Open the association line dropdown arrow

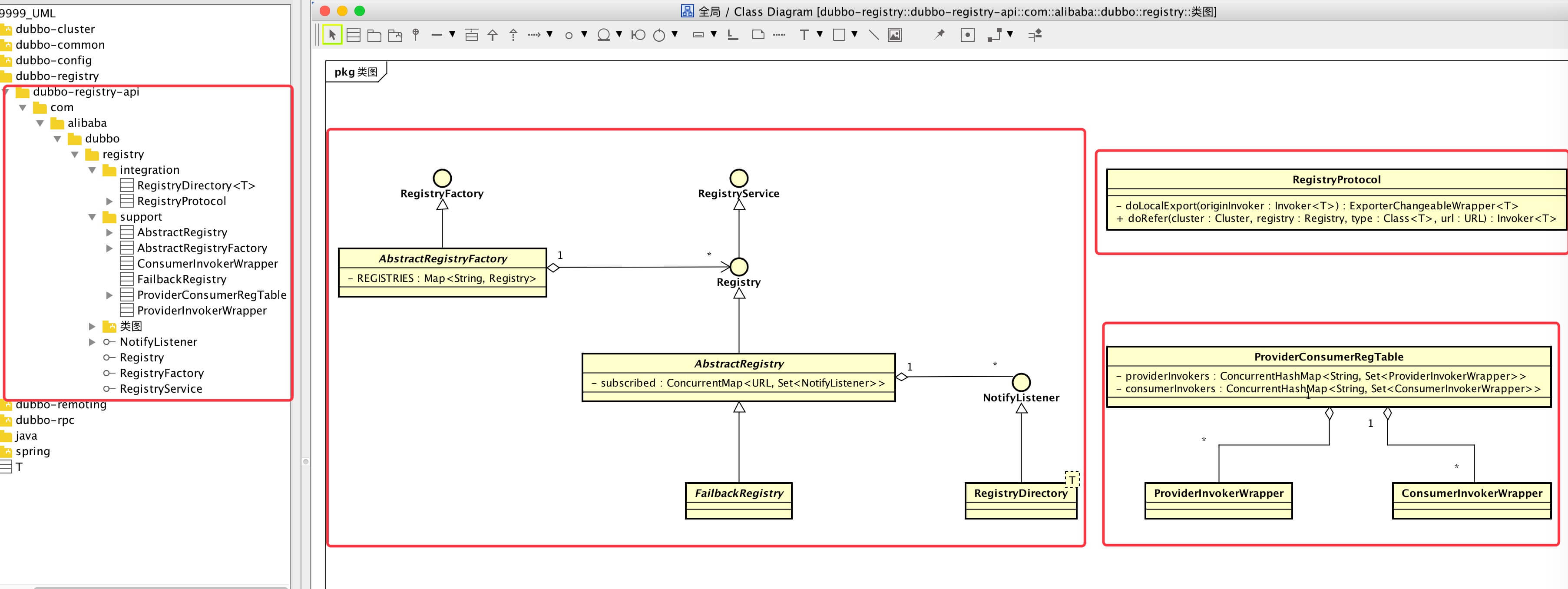tap(452, 35)
